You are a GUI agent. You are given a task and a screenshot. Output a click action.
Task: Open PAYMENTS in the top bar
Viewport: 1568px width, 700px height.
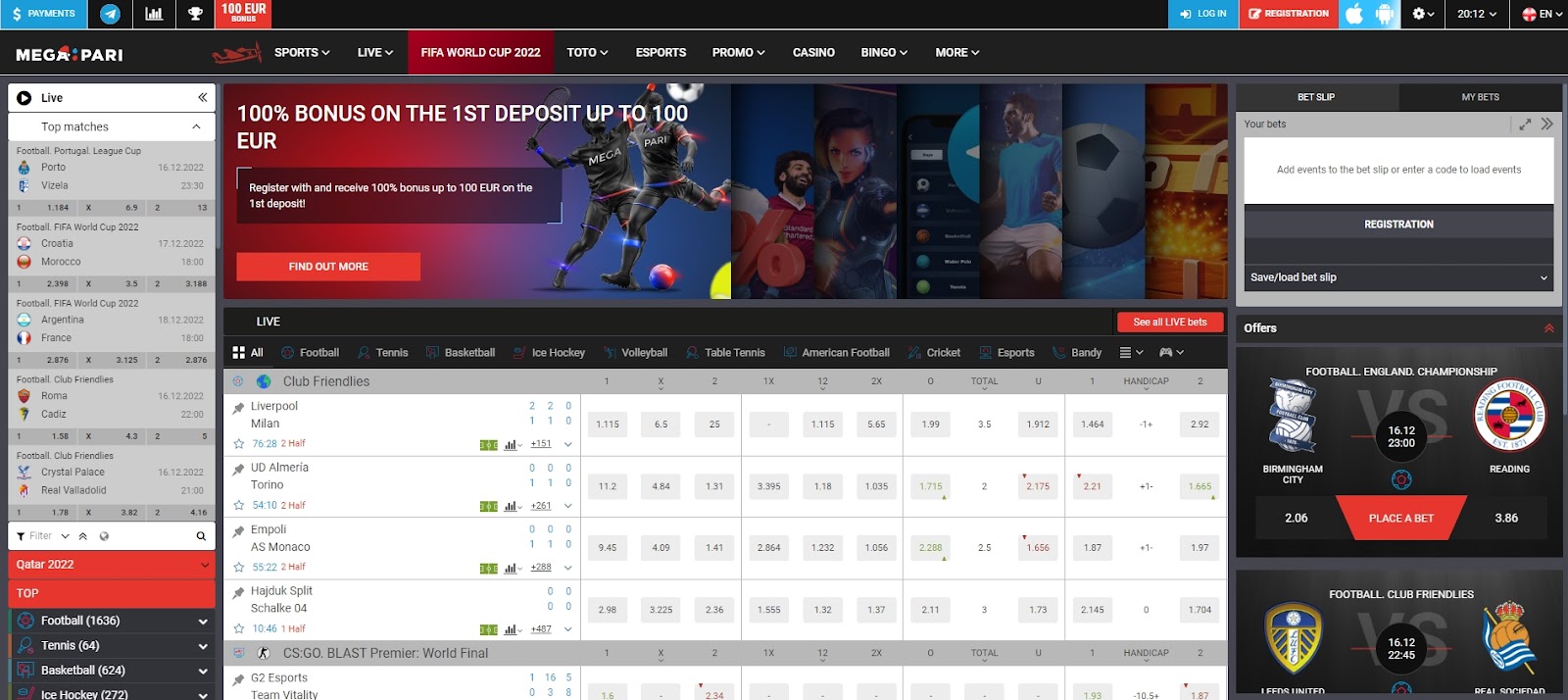pyautogui.click(x=44, y=14)
